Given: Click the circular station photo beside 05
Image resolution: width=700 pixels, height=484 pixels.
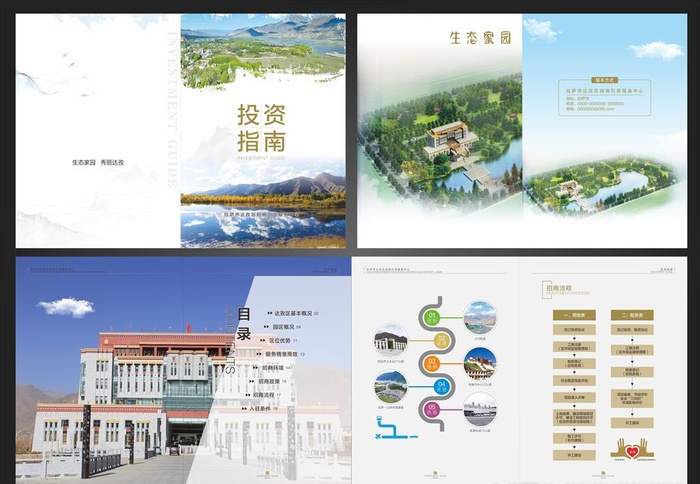Looking at the screenshot, I should click(480, 409).
